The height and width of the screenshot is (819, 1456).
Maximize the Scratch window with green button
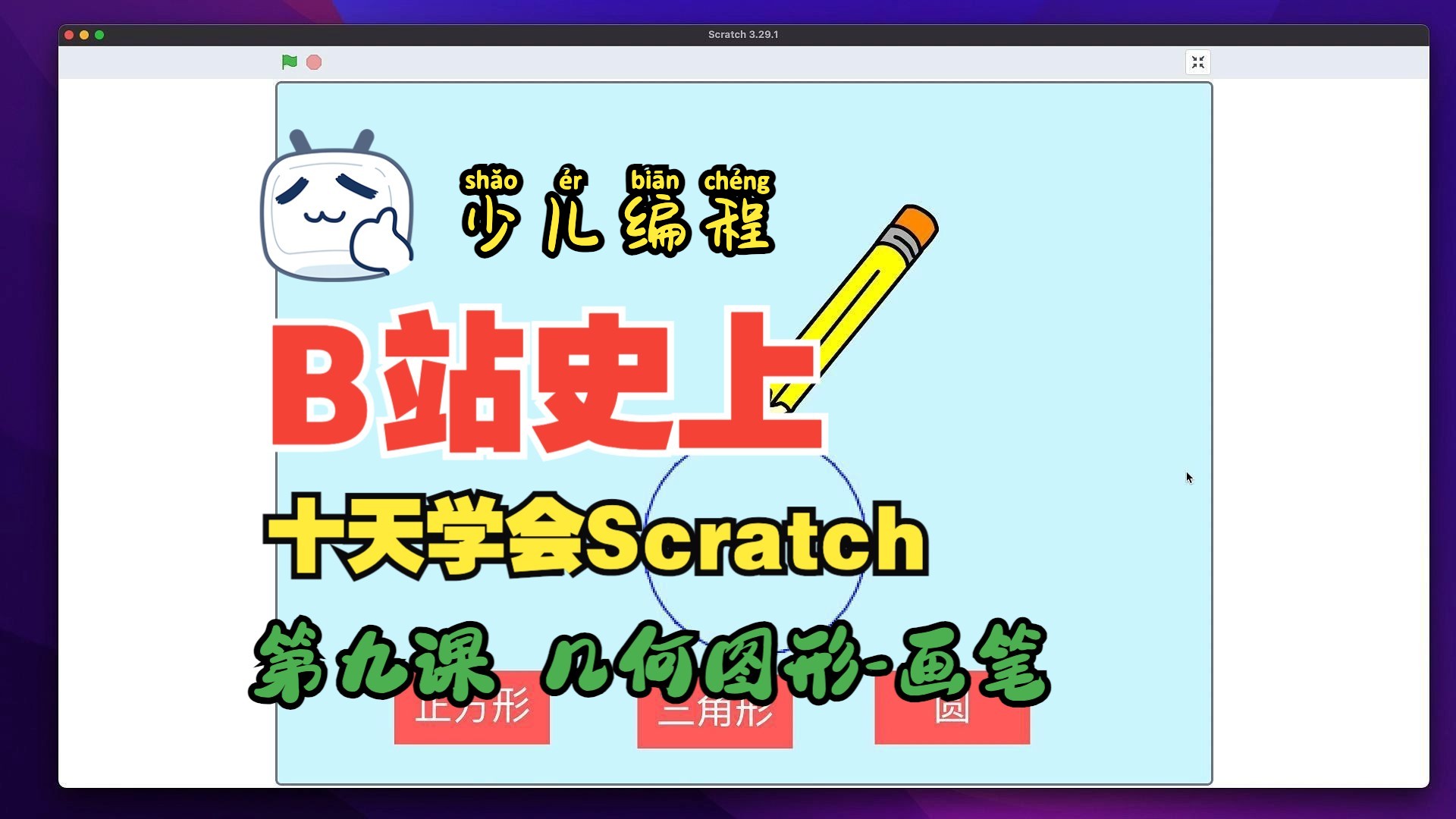pyautogui.click(x=99, y=35)
